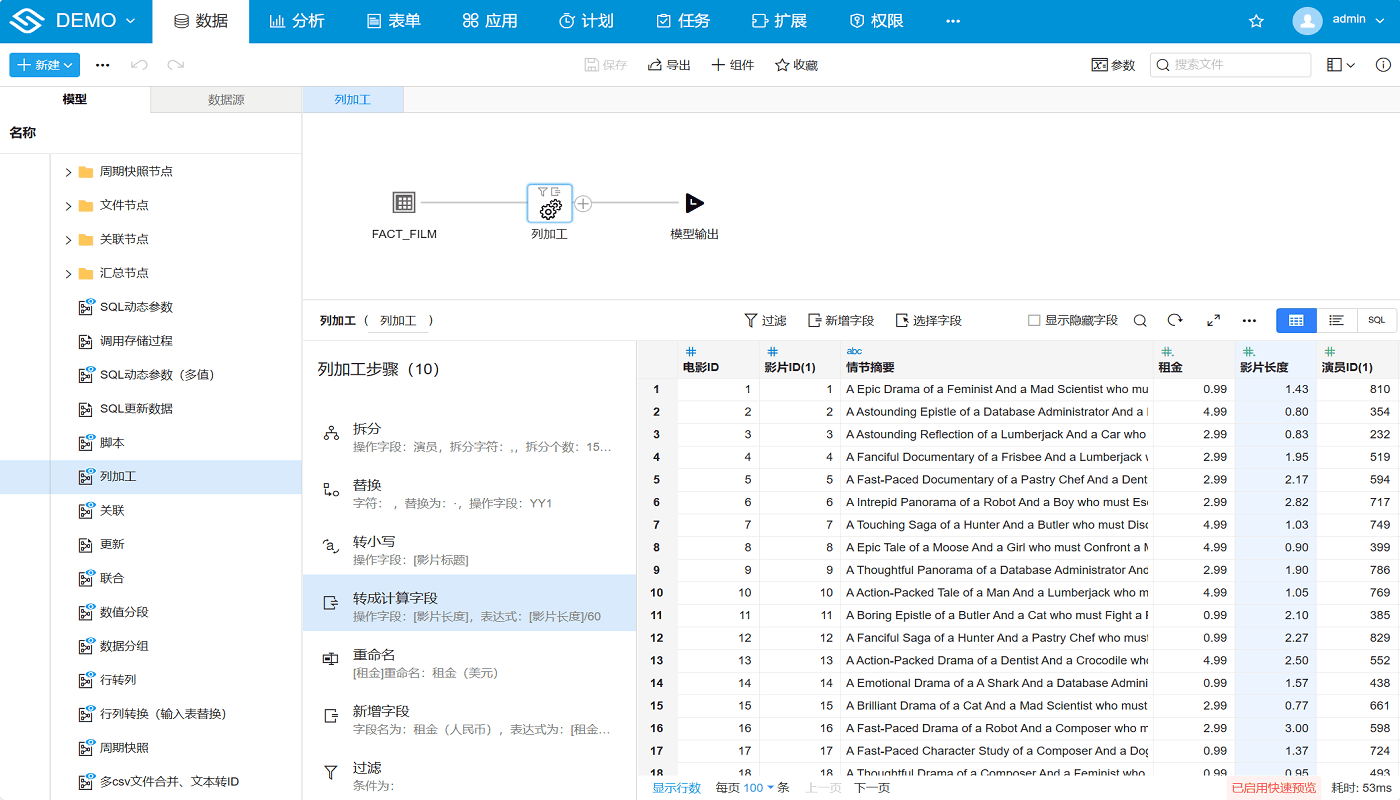Click the FACT_FILM table node icon
This screenshot has height=800, width=1400.
pyautogui.click(x=404, y=202)
